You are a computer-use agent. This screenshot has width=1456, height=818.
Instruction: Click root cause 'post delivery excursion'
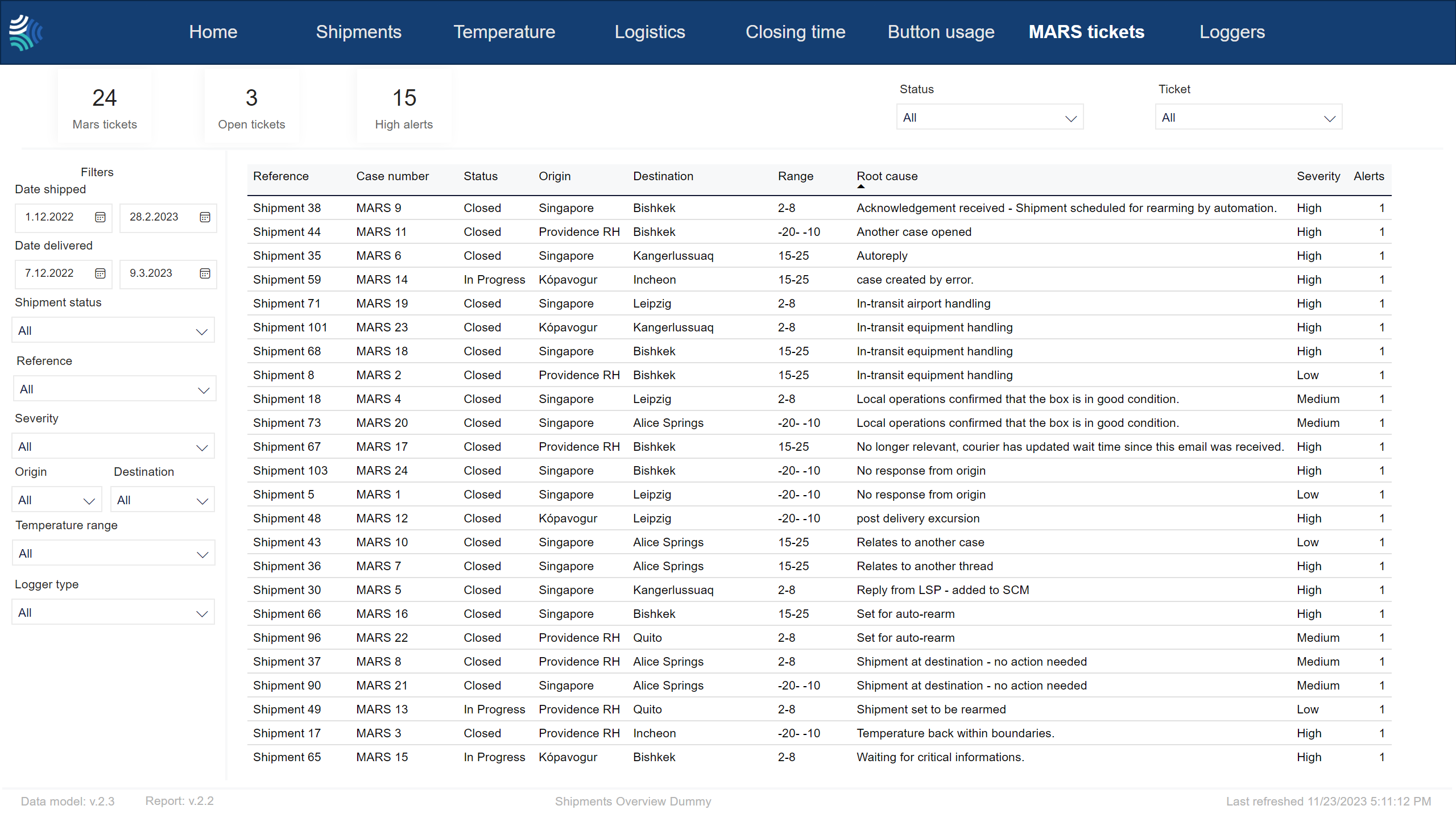(x=918, y=518)
